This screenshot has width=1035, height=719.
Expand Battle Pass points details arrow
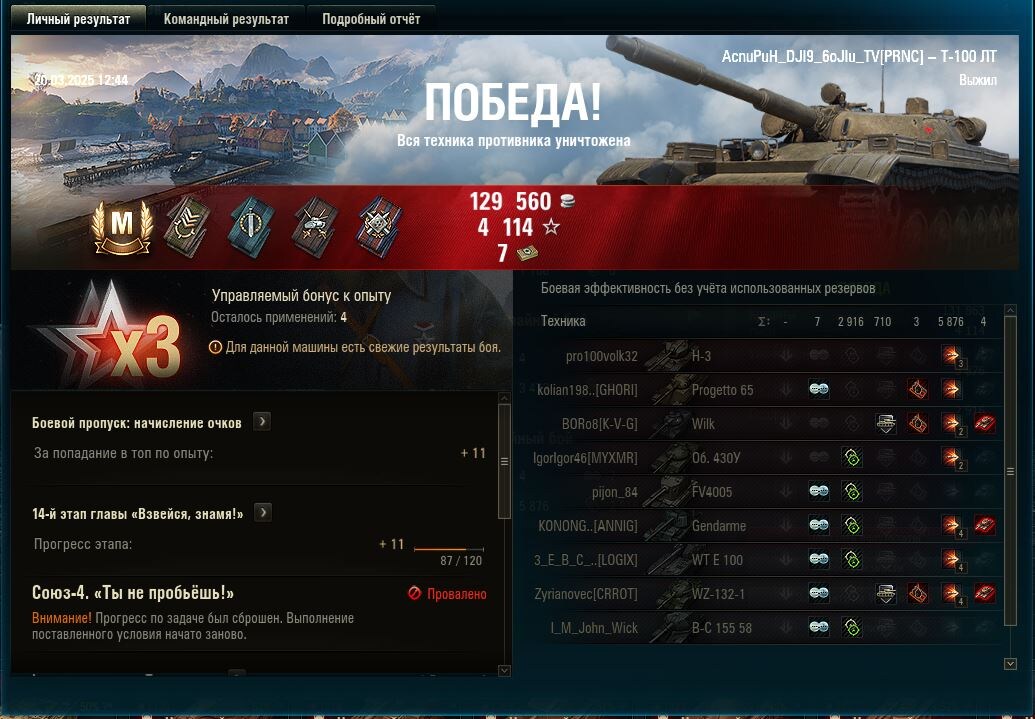(262, 421)
